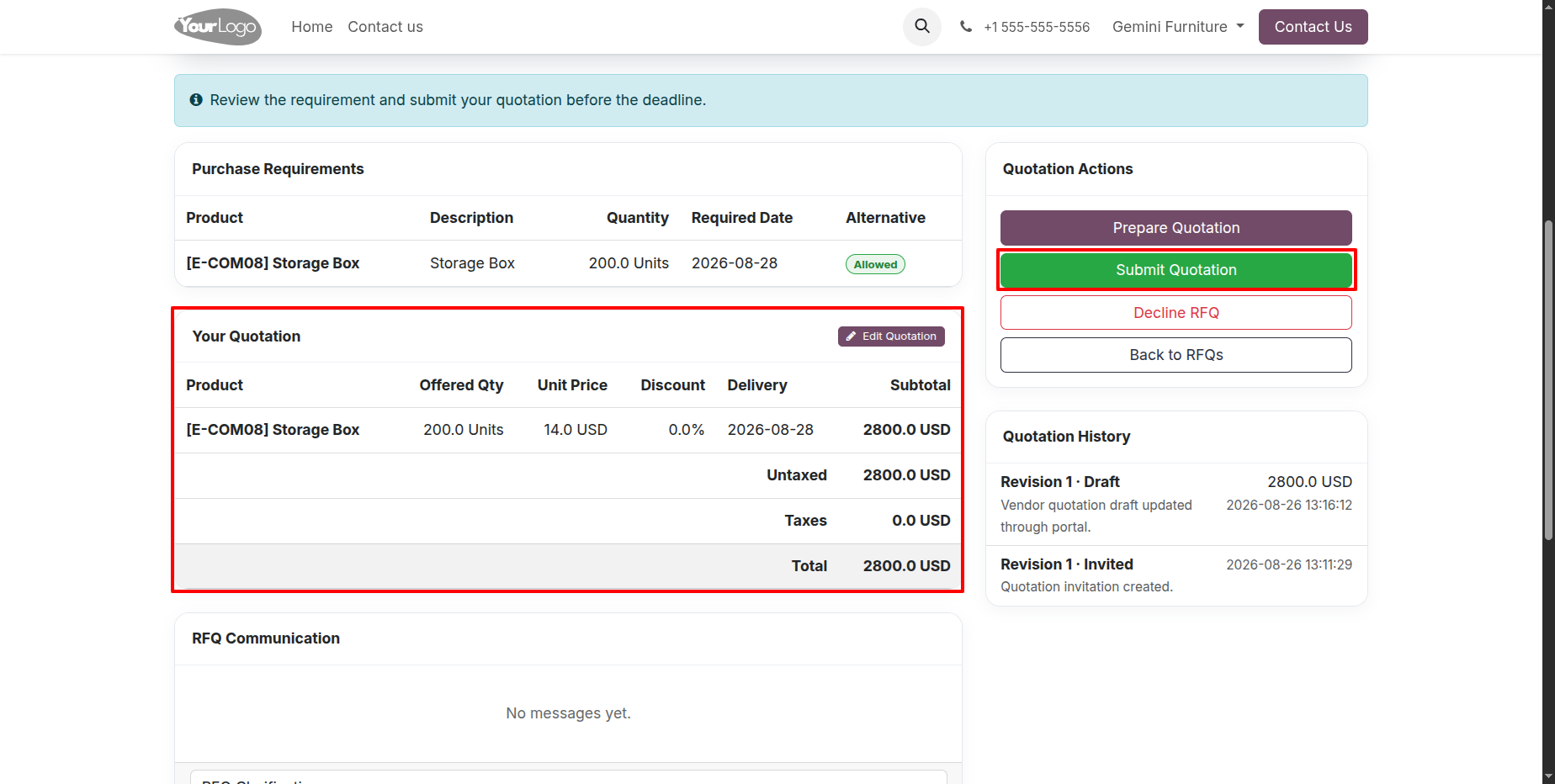This screenshot has width=1555, height=784.
Task: Click the RFQ Communication heading
Action: click(266, 638)
